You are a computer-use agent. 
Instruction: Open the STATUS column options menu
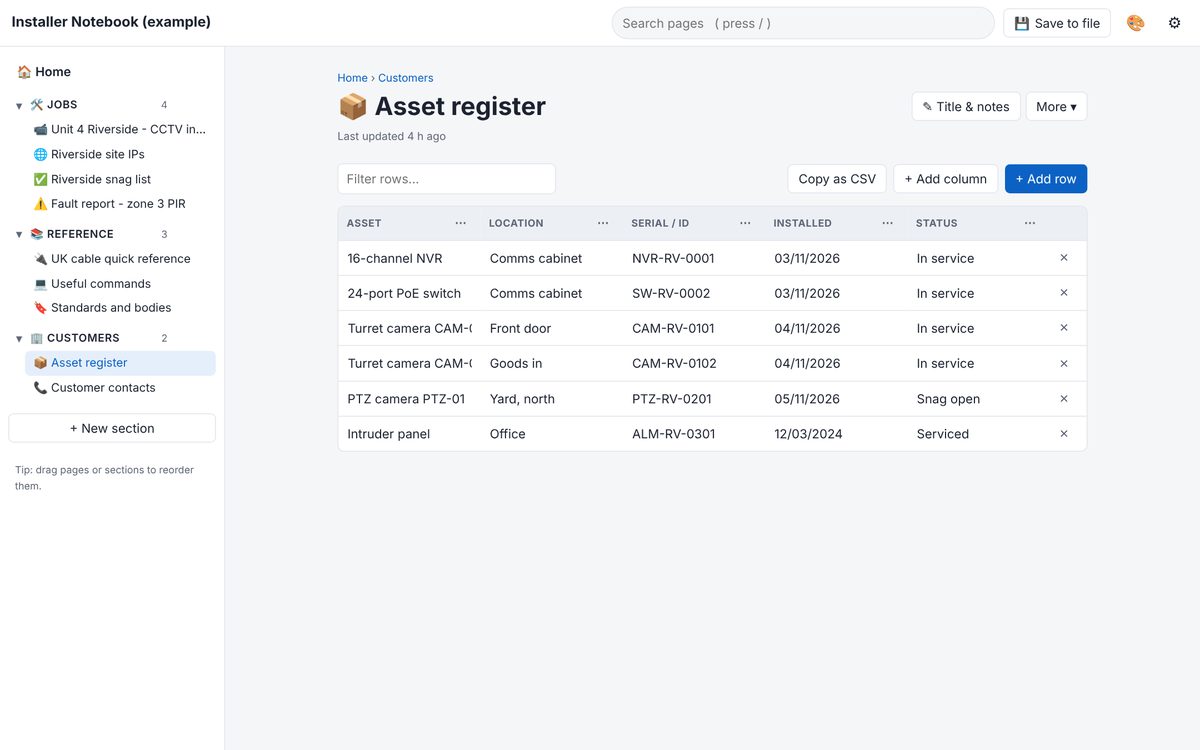pos(1030,223)
